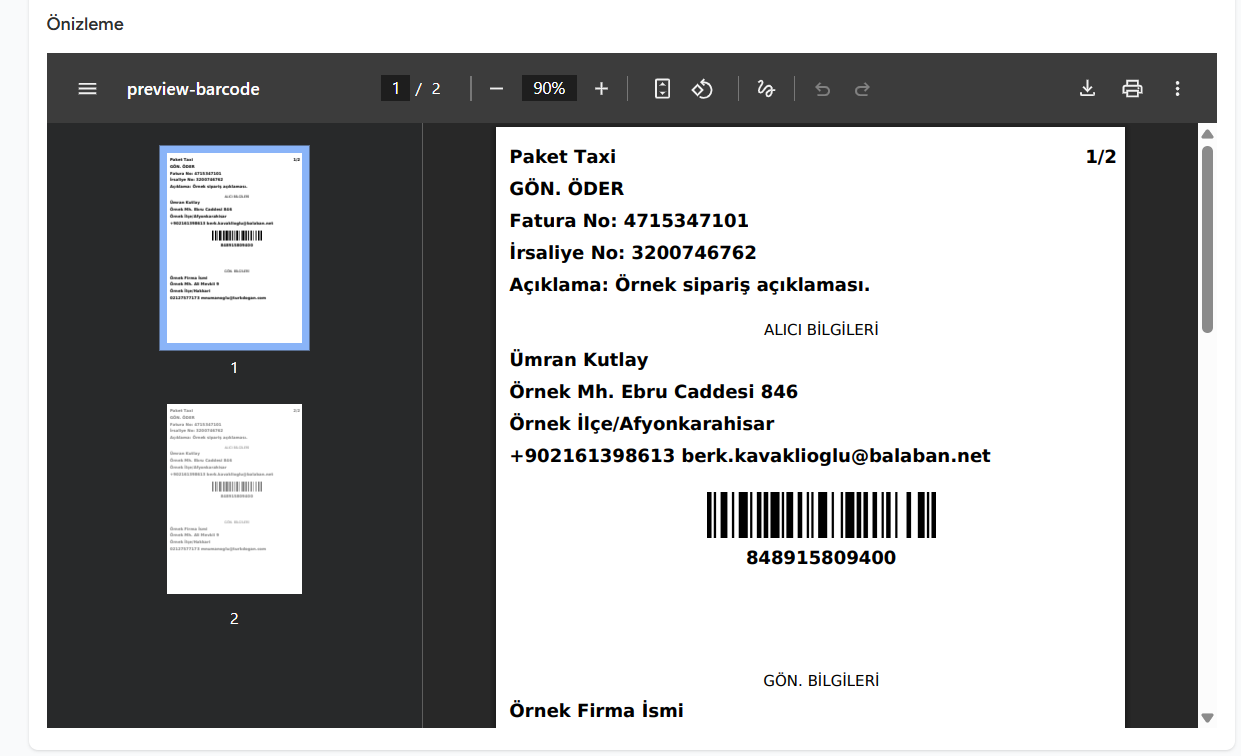Select the page 2 thumbnail

click(234, 499)
